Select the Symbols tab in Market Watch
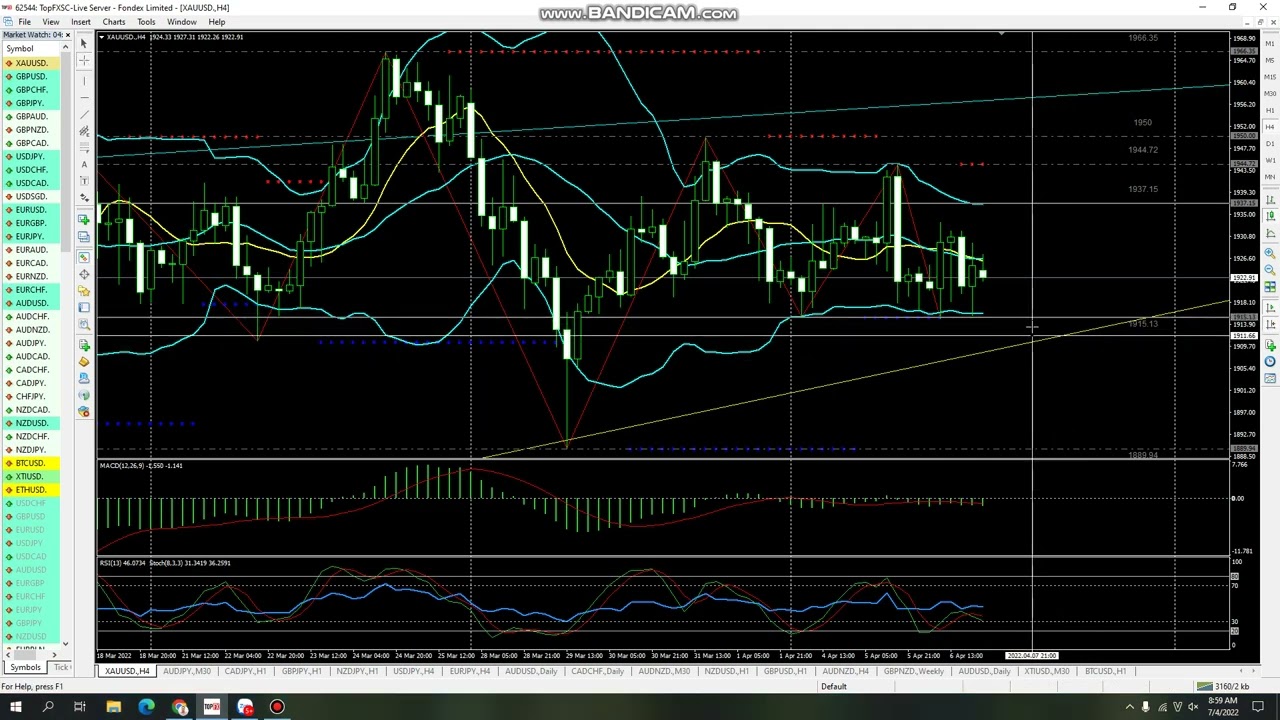1280x720 pixels. 26,667
